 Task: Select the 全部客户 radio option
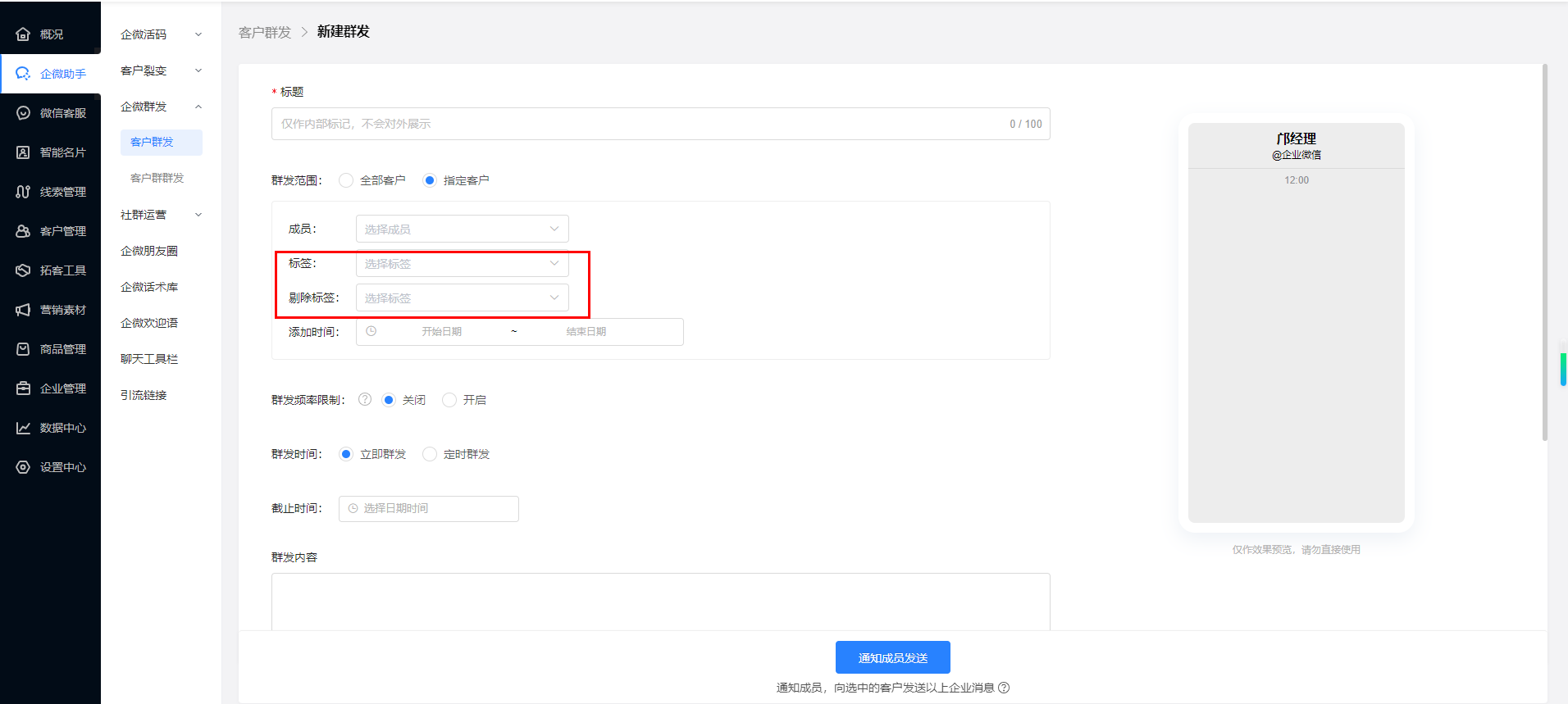point(346,180)
